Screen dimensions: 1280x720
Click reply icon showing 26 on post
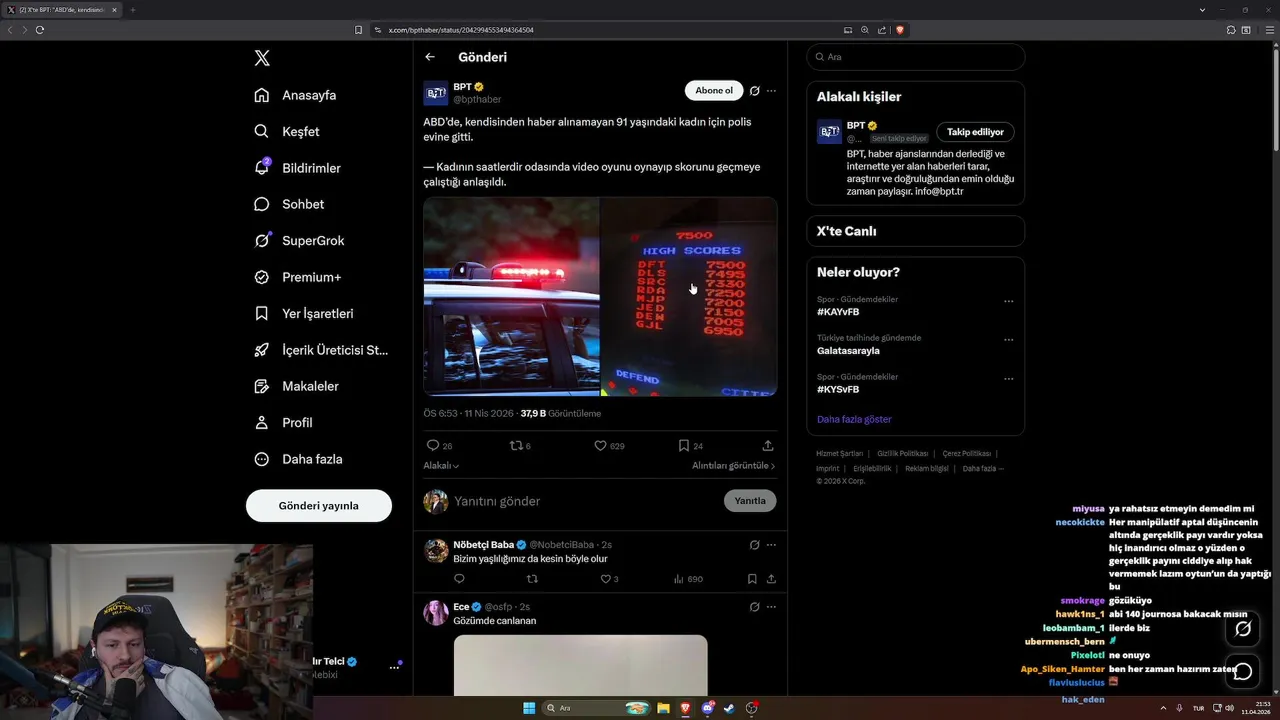[440, 446]
